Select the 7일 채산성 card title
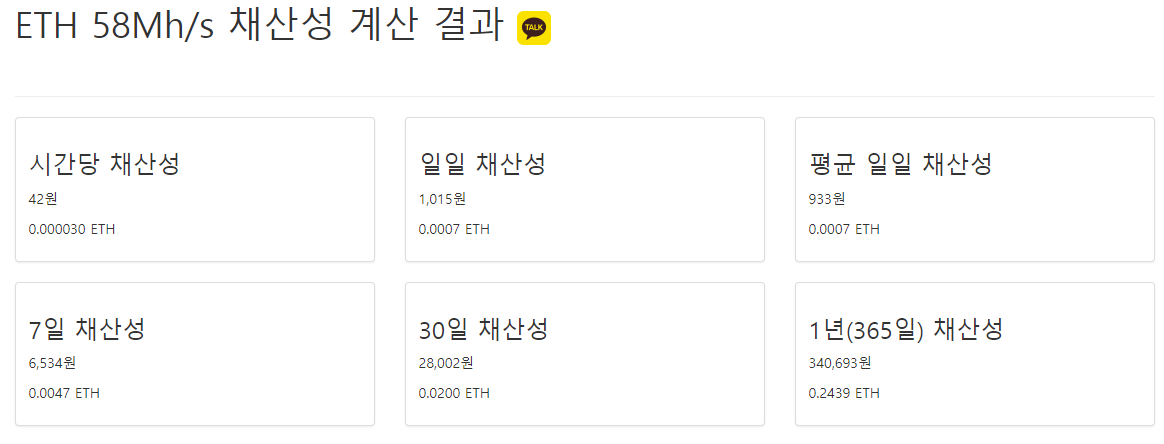This screenshot has width=1164, height=444. tap(88, 328)
